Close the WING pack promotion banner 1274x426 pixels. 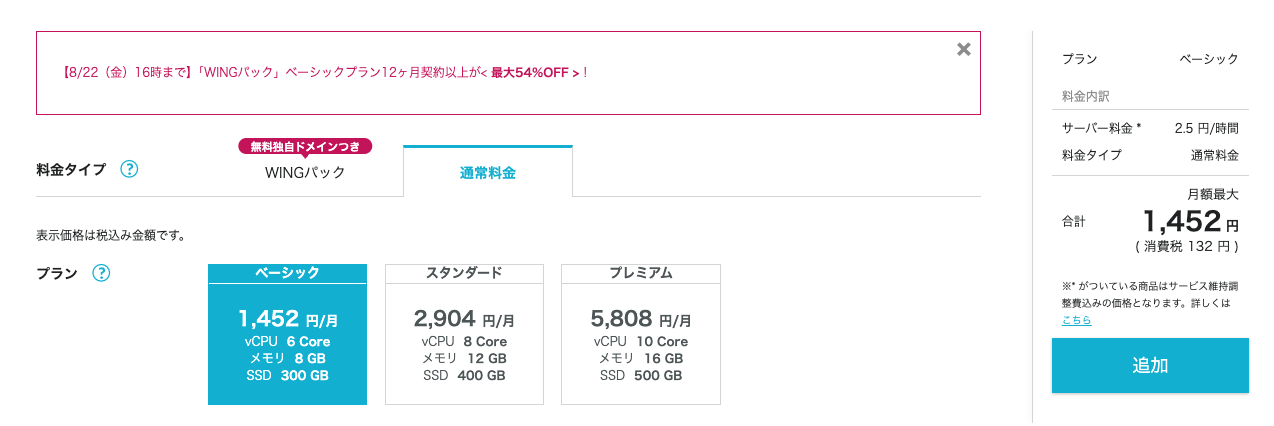pyautogui.click(x=963, y=49)
